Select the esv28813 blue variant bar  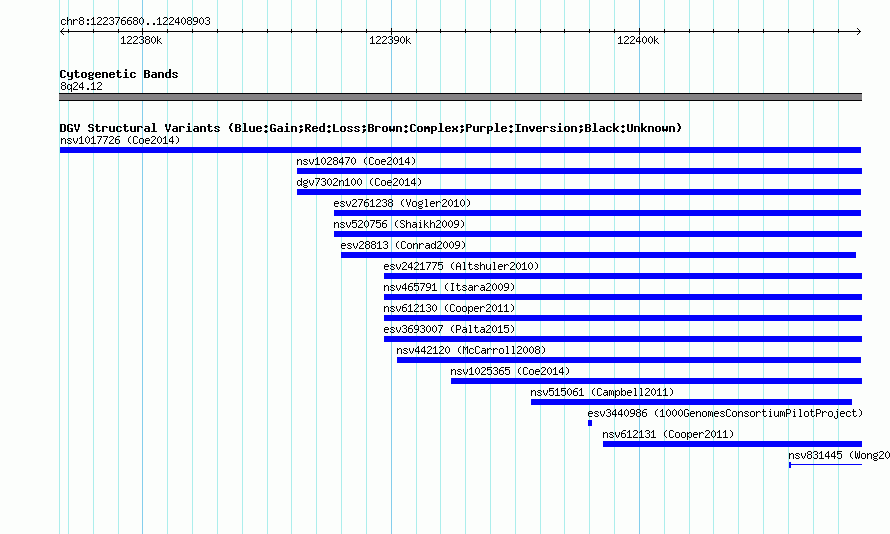tap(598, 255)
